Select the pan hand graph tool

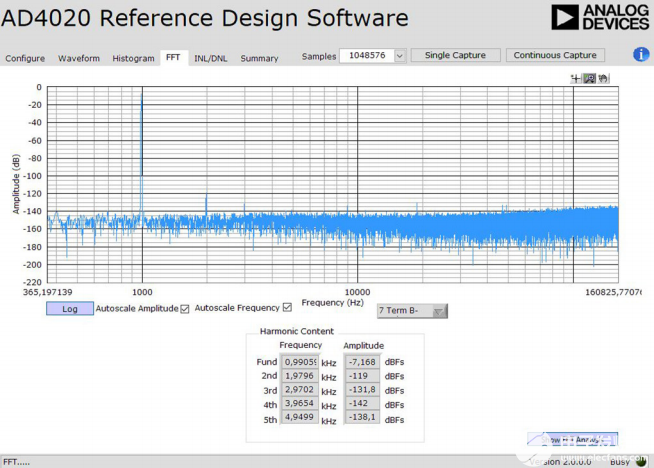point(603,78)
